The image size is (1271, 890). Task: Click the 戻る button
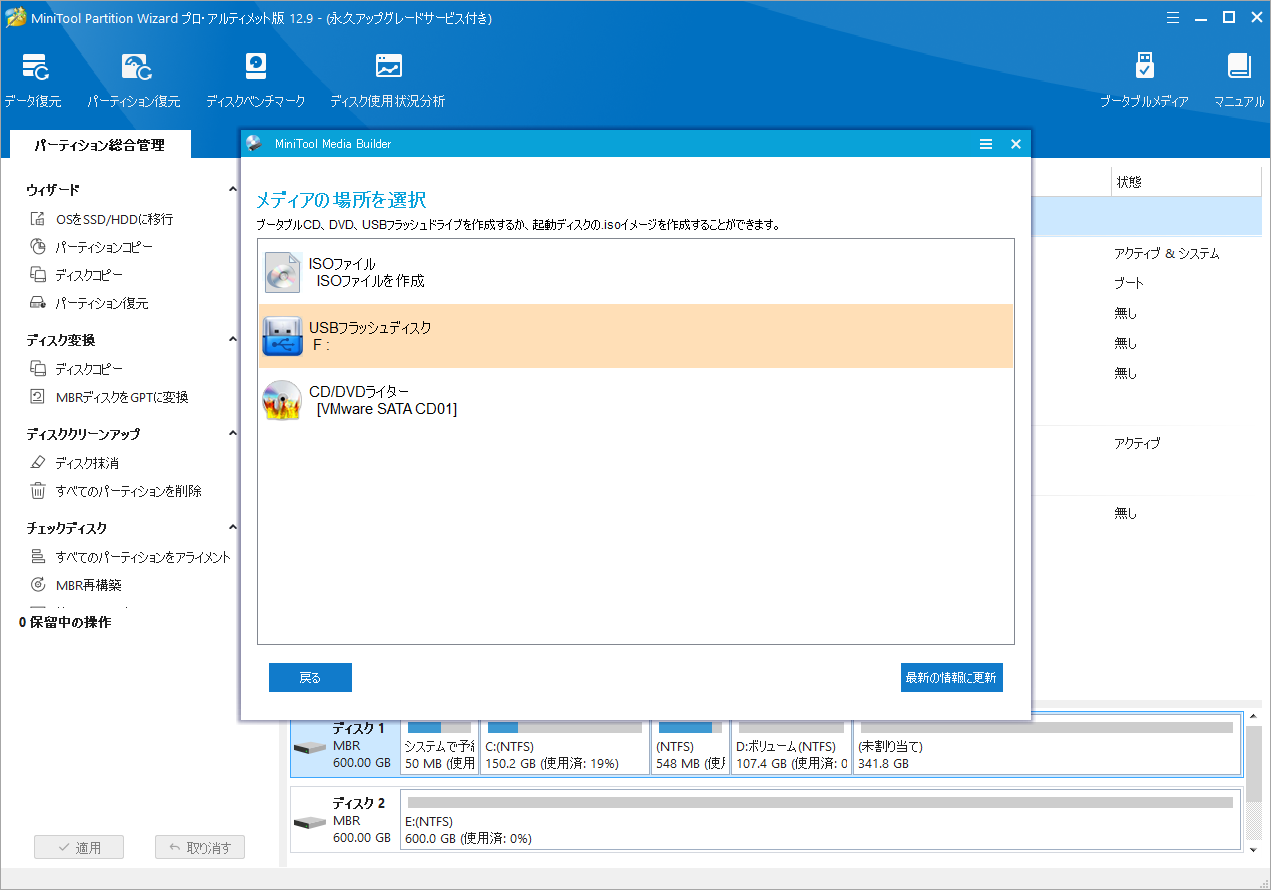(x=310, y=678)
